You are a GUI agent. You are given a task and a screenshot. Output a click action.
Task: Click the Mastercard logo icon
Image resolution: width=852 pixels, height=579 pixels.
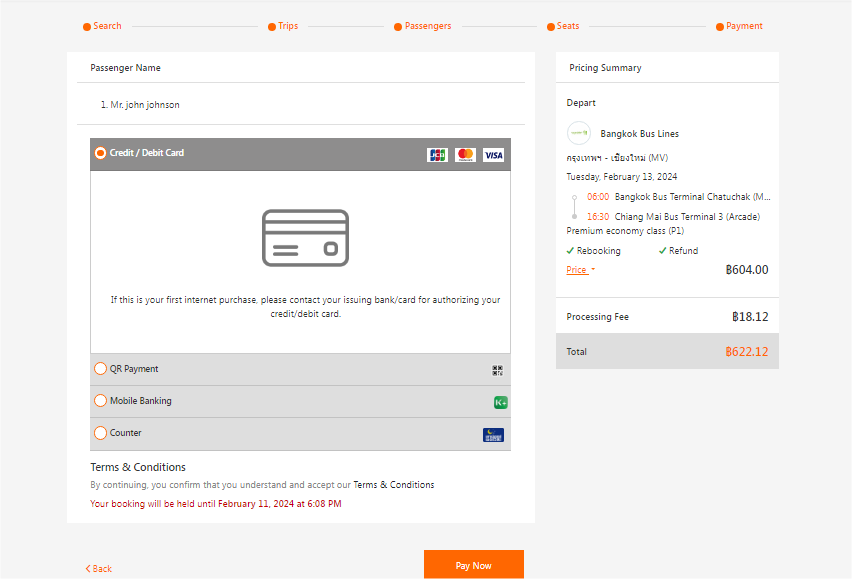[x=465, y=155]
